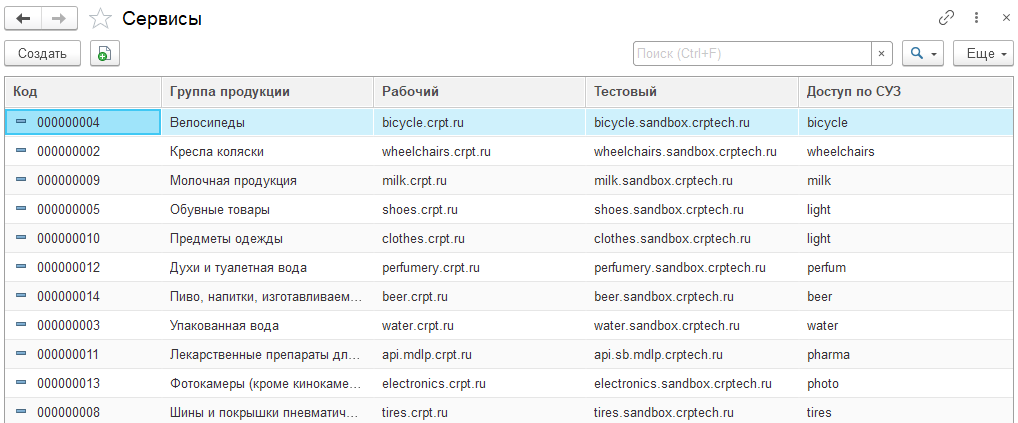
Task: Copy link using the chain icon
Action: (945, 18)
